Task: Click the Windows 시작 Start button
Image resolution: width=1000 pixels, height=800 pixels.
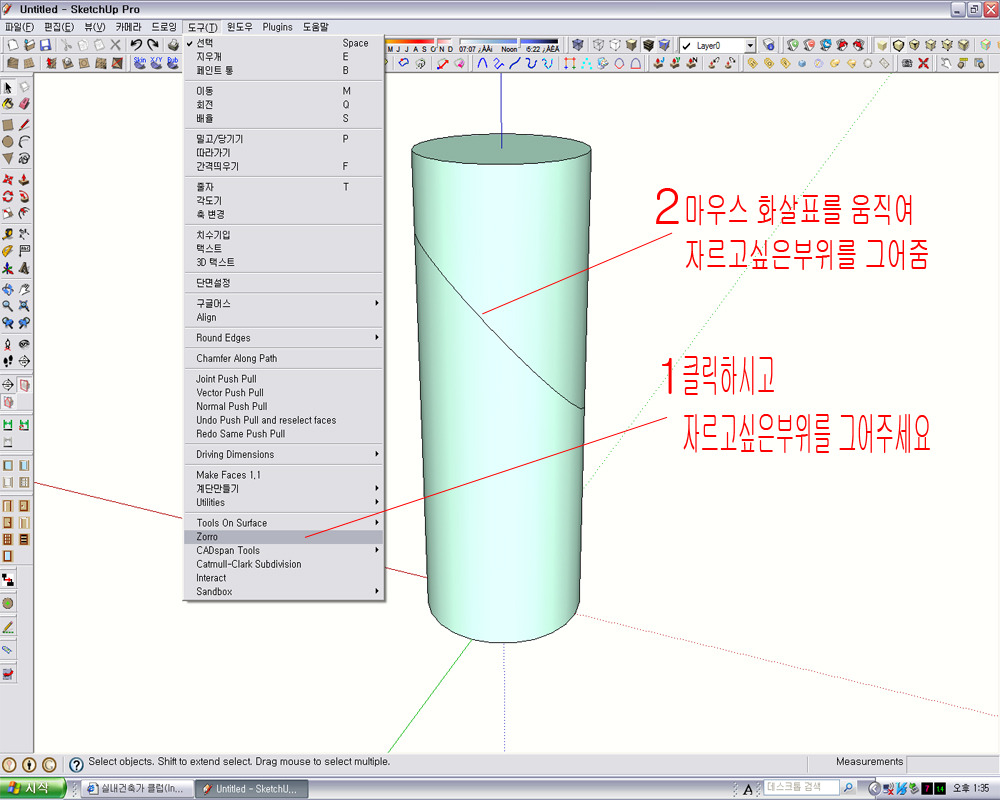Action: [x=33, y=788]
